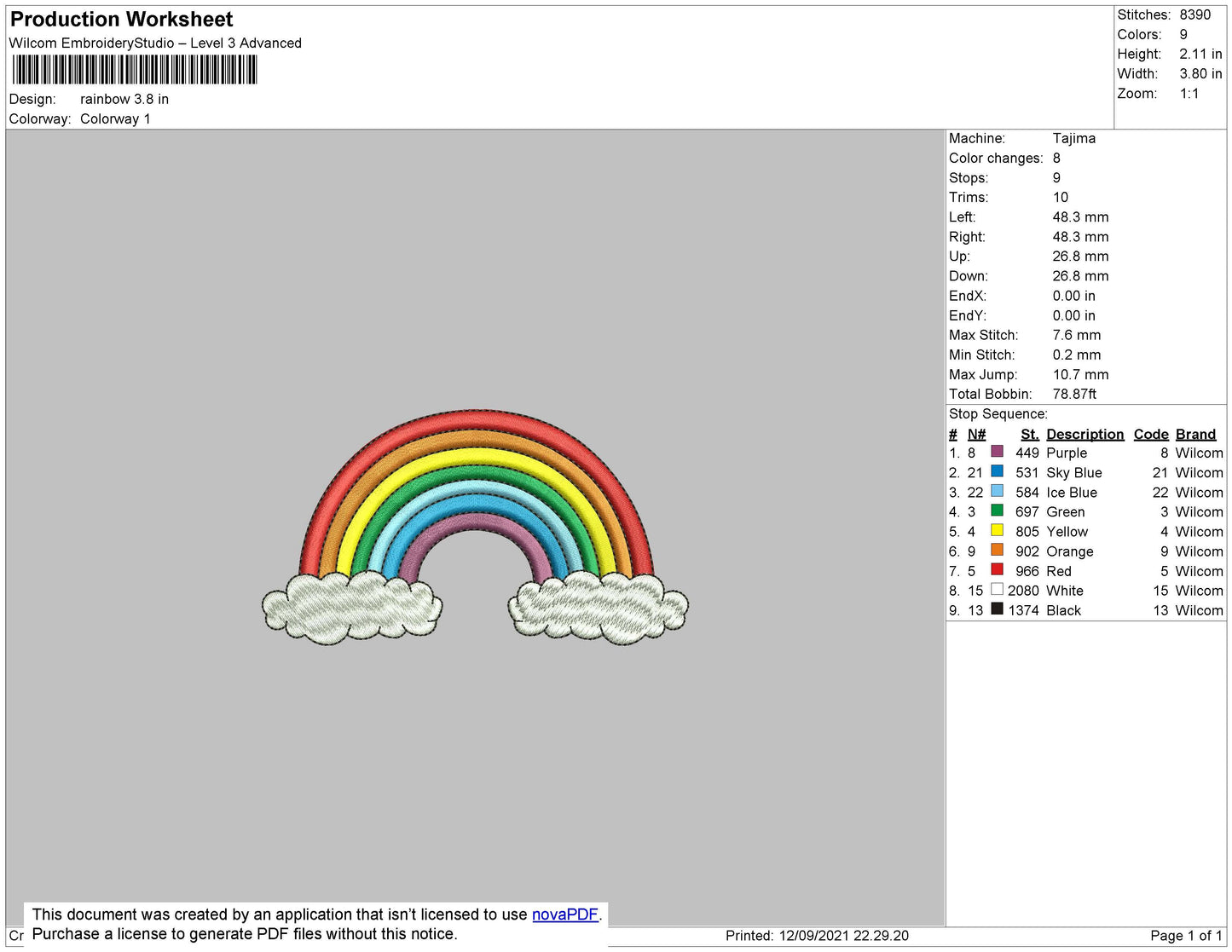The width and height of the screenshot is (1232, 952).
Task: Click the EndY value 0.00 in
Action: coord(1073,315)
